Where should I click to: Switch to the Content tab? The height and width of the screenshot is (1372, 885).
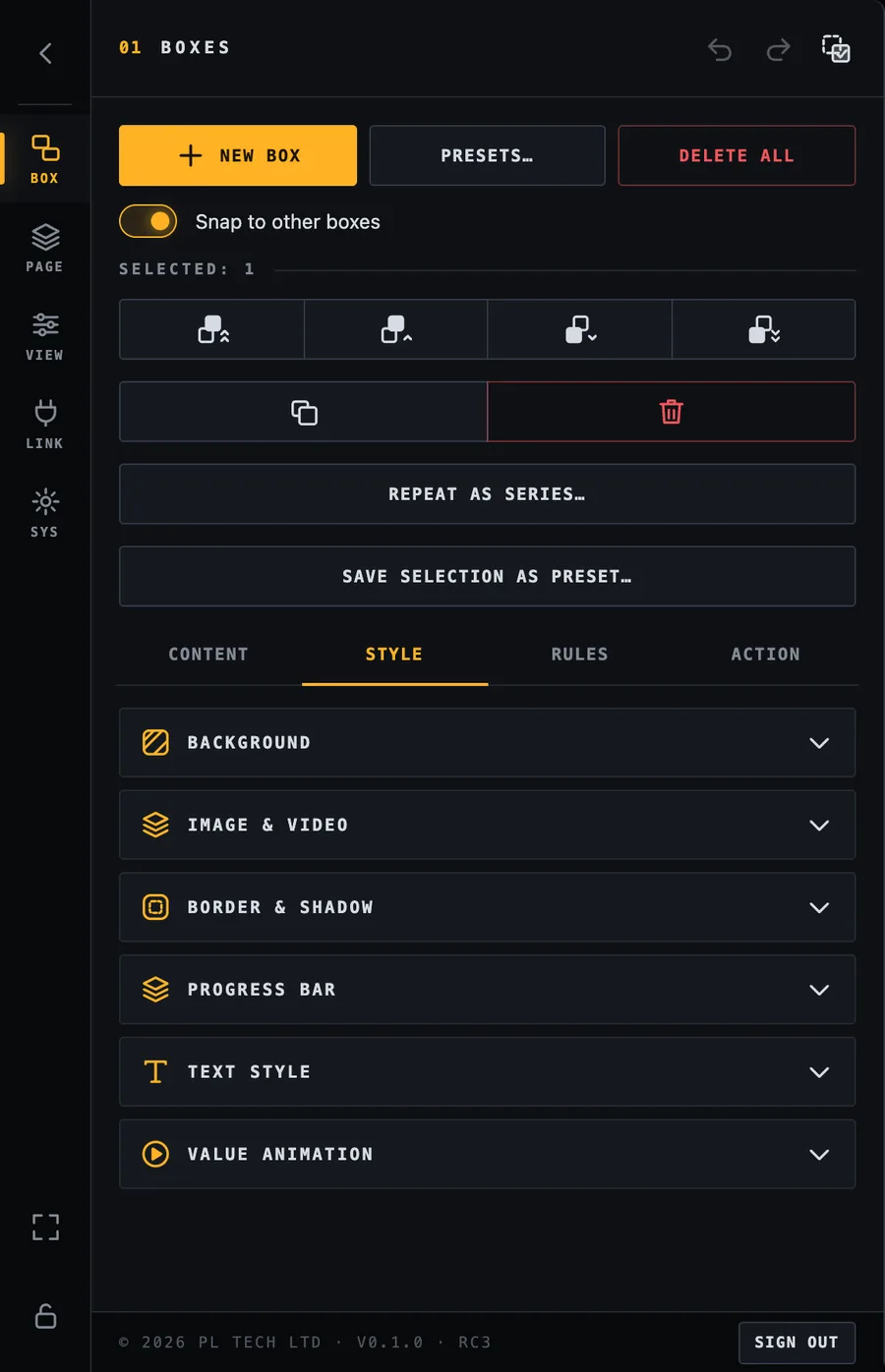click(x=208, y=655)
